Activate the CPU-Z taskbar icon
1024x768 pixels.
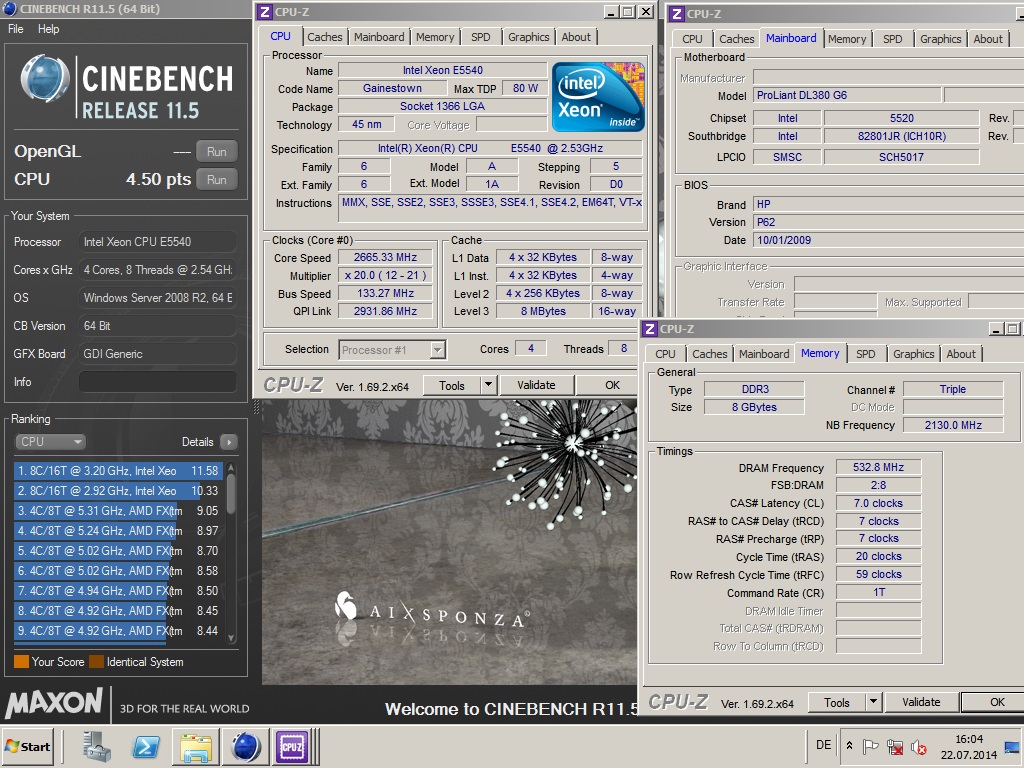coord(291,747)
